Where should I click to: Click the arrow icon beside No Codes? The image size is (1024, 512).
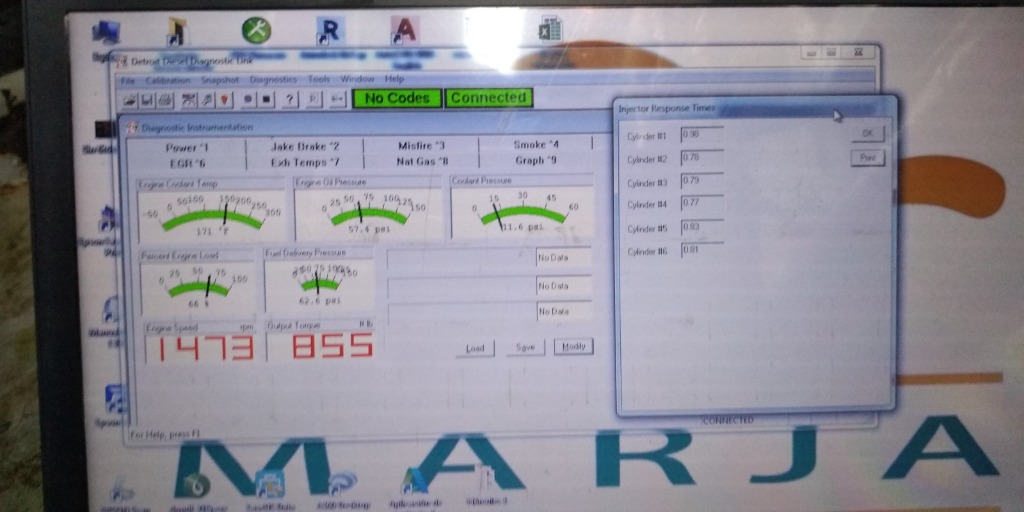point(336,100)
